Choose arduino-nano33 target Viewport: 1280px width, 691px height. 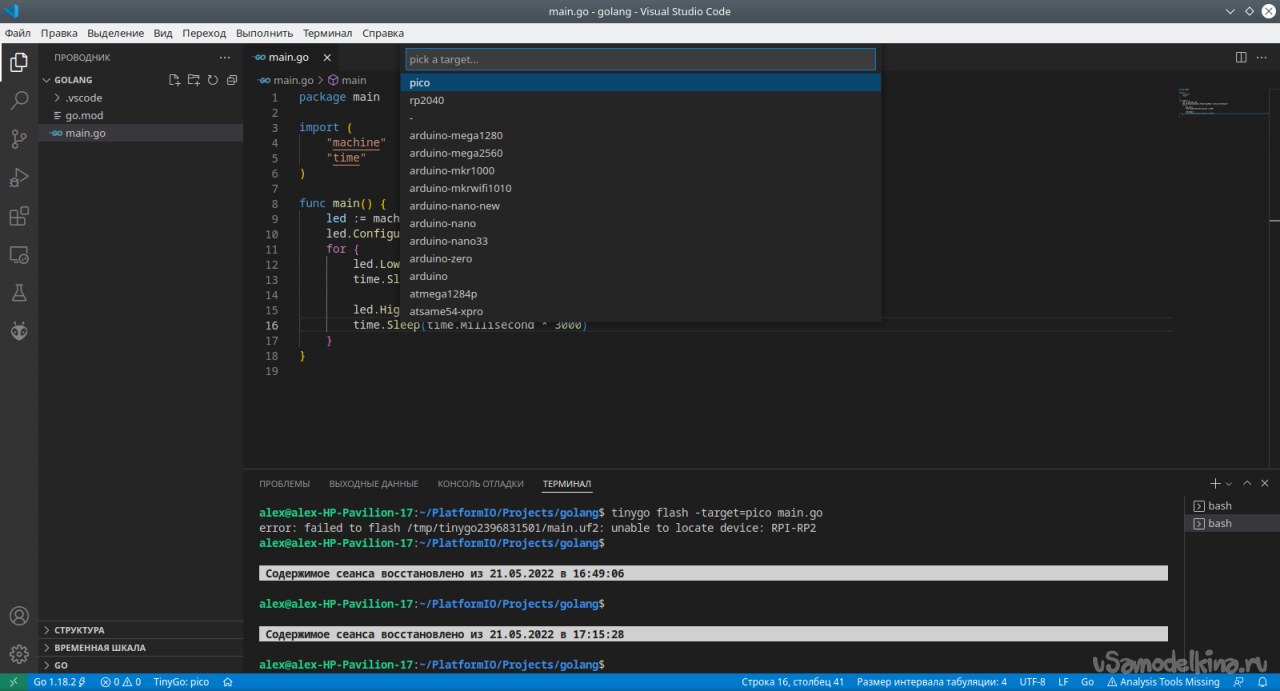tap(641, 241)
